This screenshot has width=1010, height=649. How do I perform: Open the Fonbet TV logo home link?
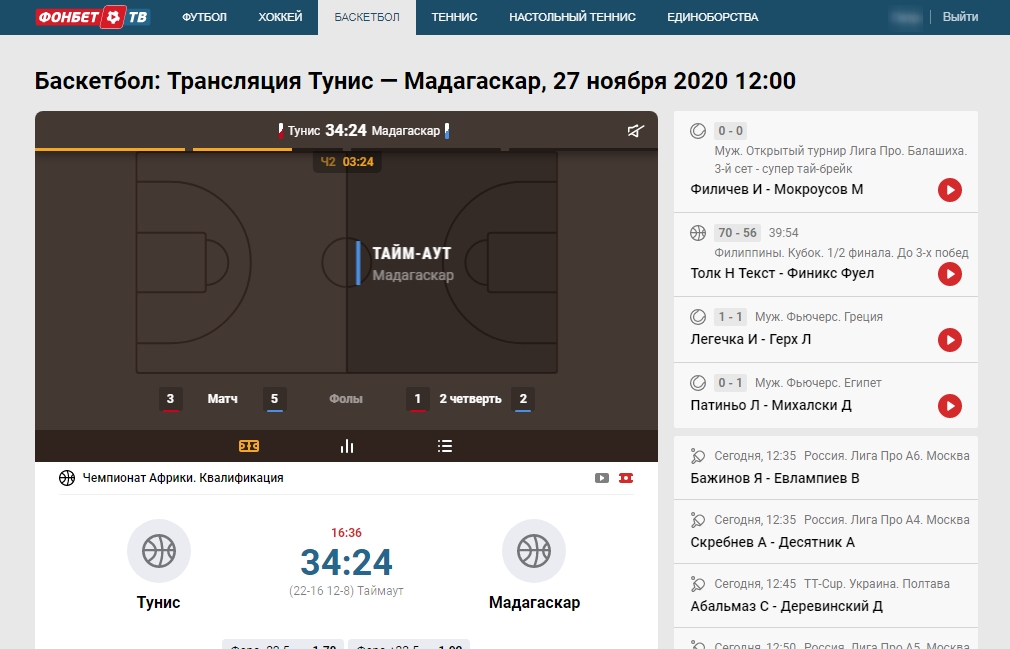click(93, 17)
